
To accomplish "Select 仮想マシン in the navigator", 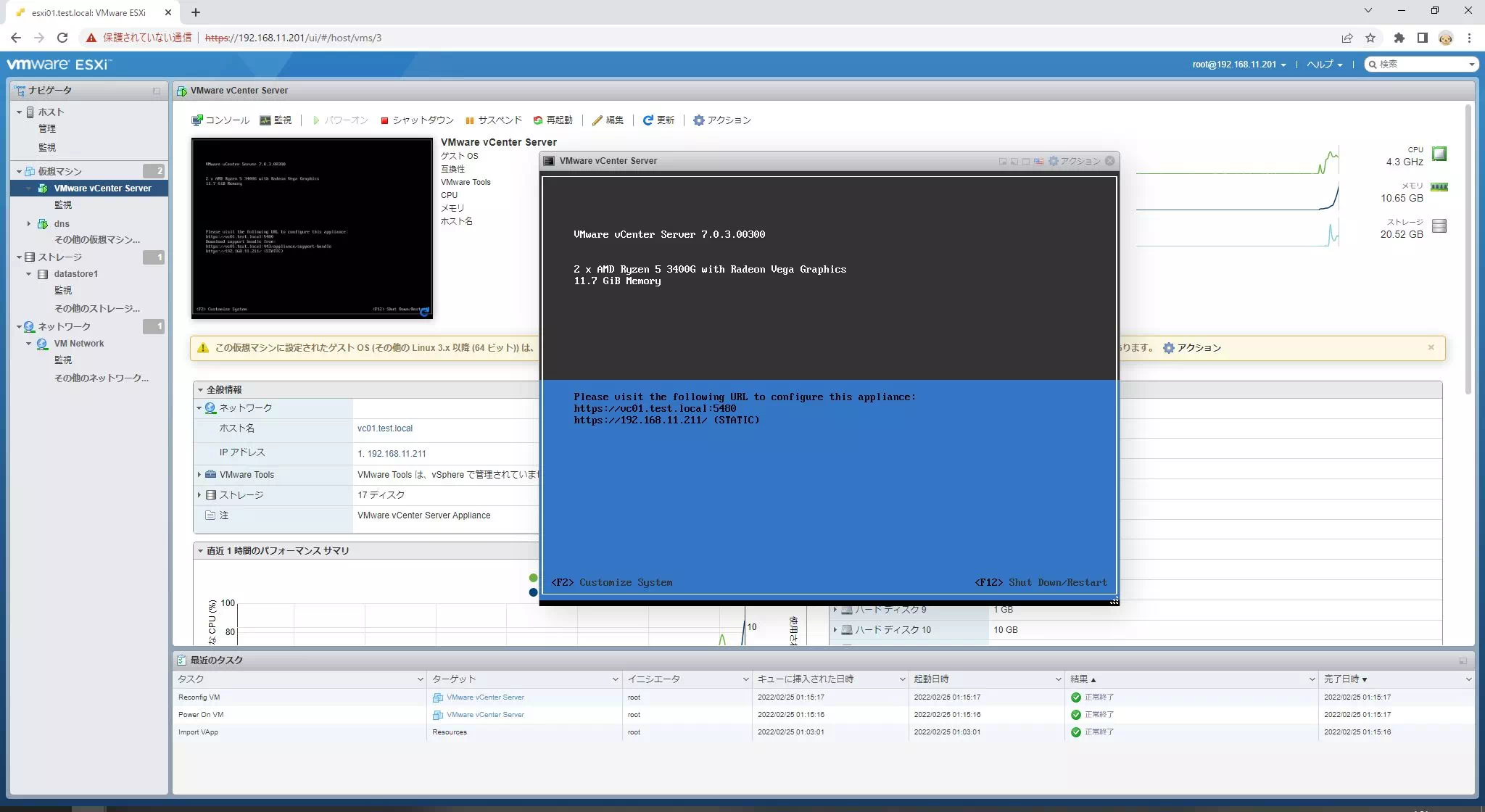I will coord(59,171).
